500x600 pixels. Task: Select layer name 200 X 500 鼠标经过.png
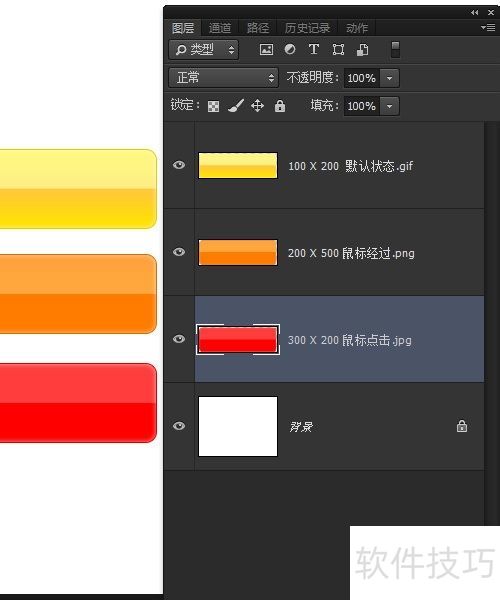pyautogui.click(x=351, y=253)
